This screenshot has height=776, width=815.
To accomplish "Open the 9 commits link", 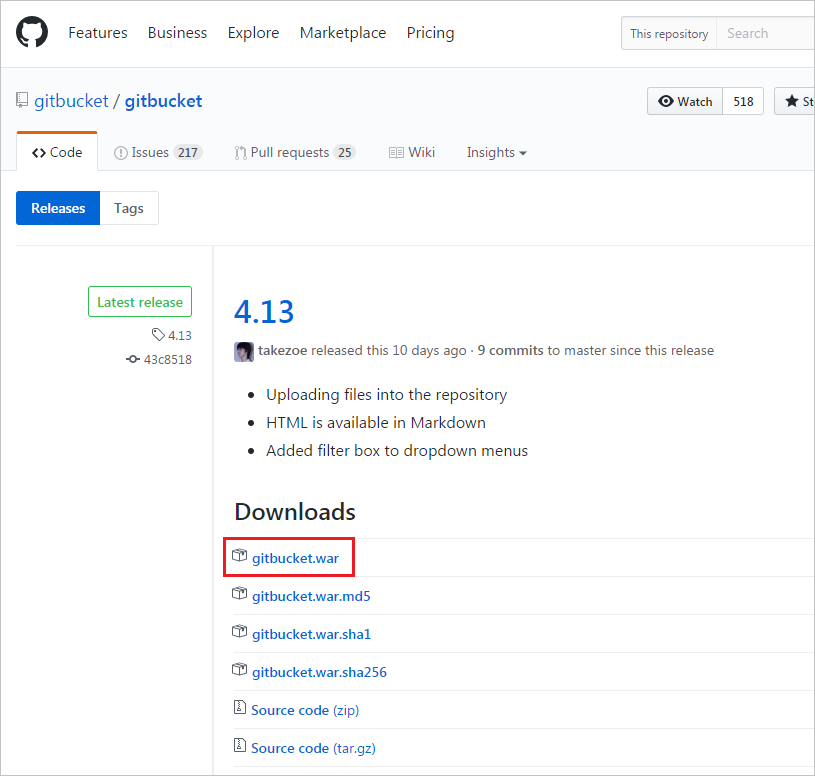I will click(x=510, y=350).
